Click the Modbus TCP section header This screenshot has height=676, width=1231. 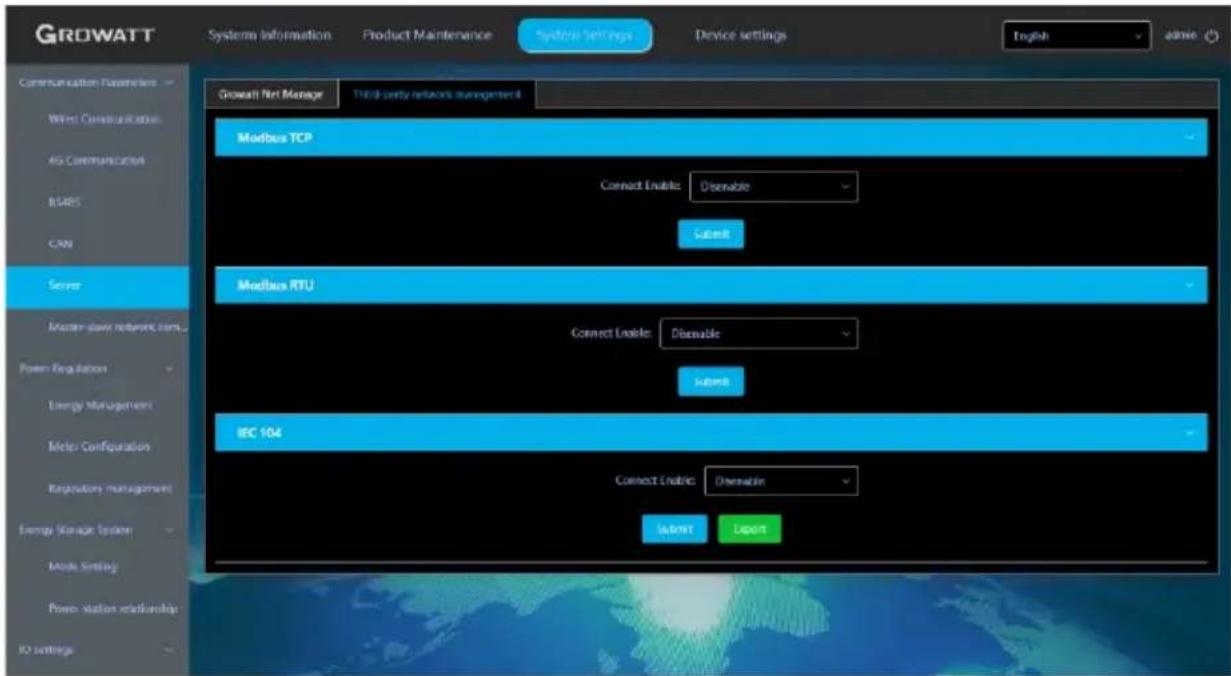click(712, 138)
